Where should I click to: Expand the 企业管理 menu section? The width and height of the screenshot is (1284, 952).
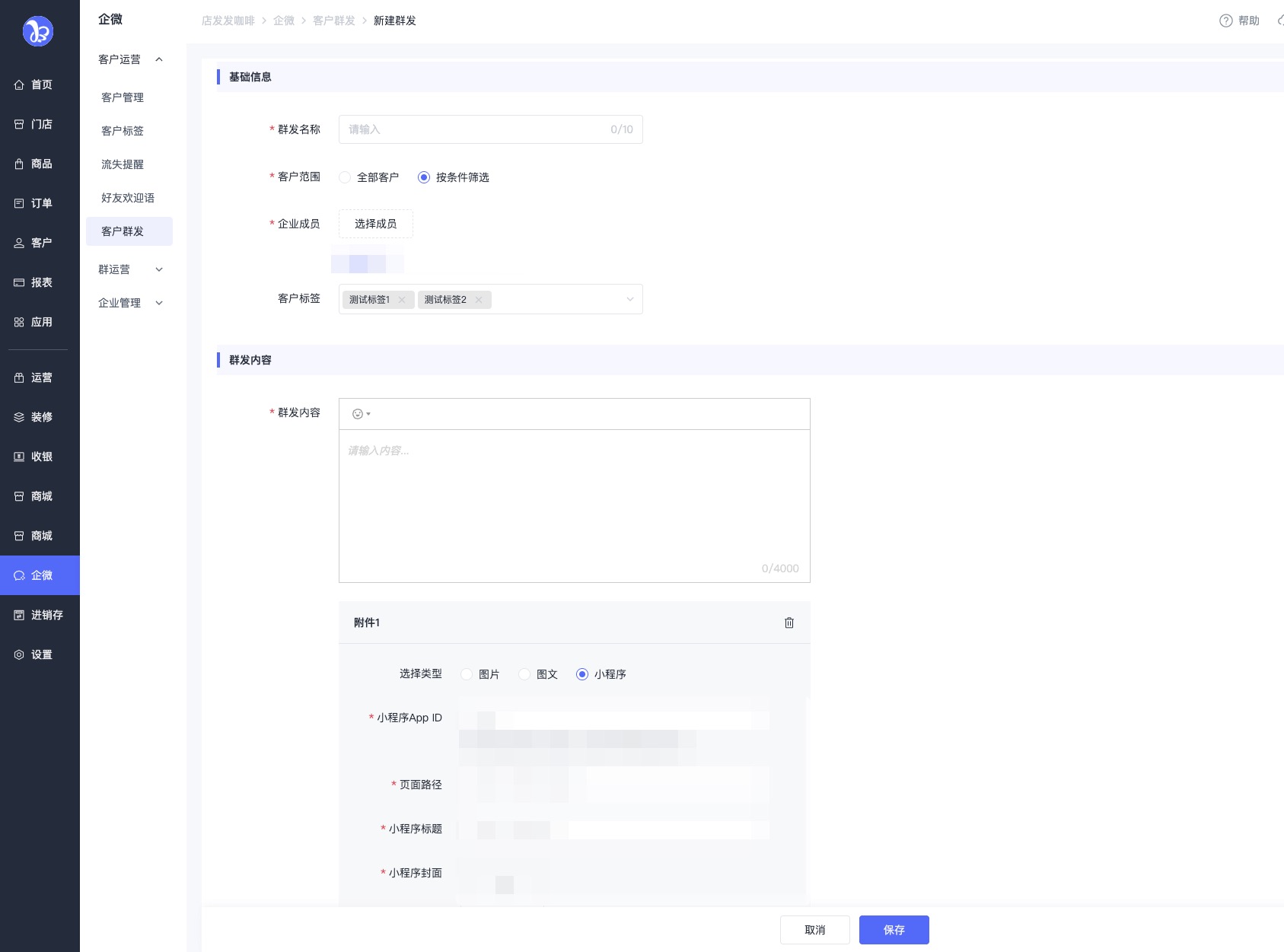130,303
